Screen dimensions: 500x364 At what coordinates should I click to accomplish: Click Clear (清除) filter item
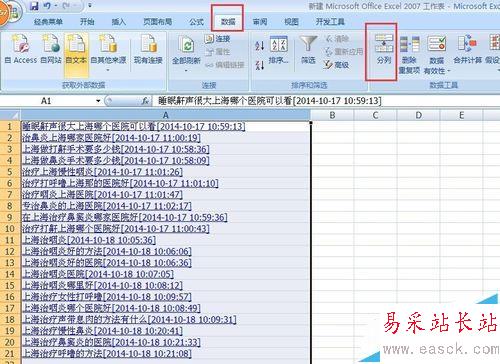(337, 39)
